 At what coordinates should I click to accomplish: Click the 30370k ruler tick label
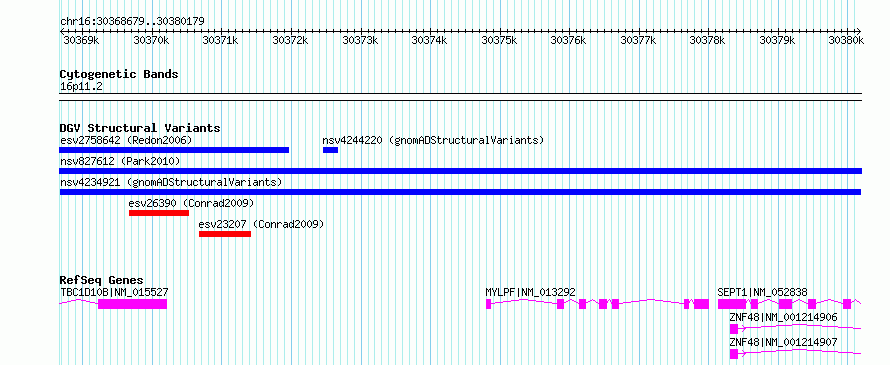tap(151, 40)
